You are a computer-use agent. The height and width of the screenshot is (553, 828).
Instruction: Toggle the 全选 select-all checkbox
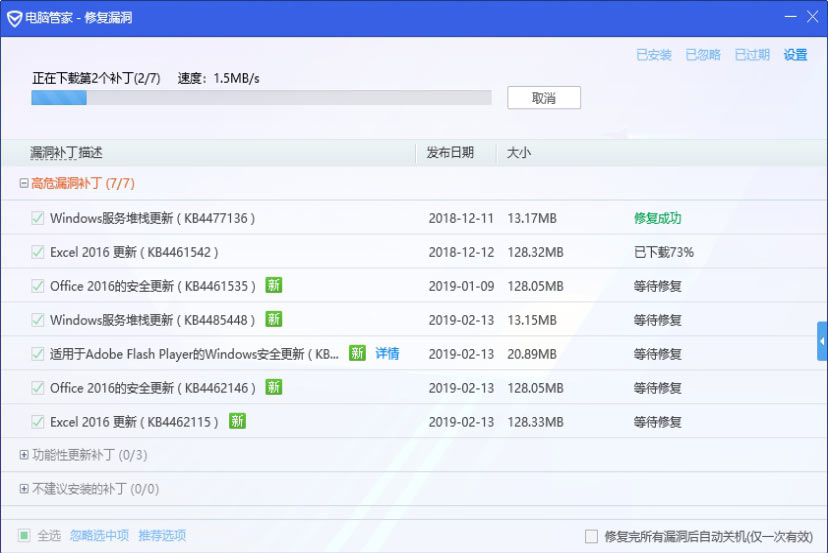point(24,535)
